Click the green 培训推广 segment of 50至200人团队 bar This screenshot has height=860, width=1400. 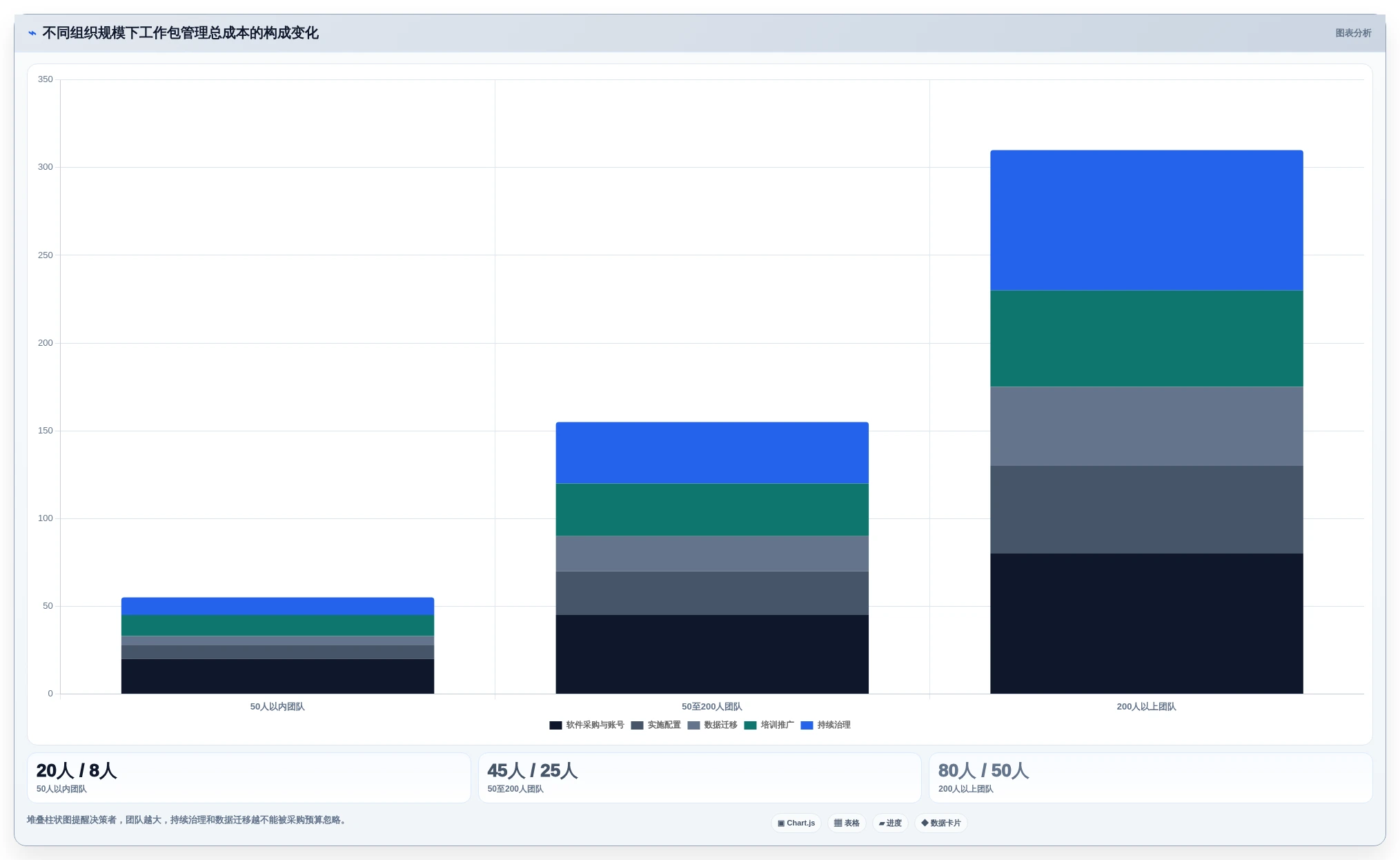click(x=712, y=509)
